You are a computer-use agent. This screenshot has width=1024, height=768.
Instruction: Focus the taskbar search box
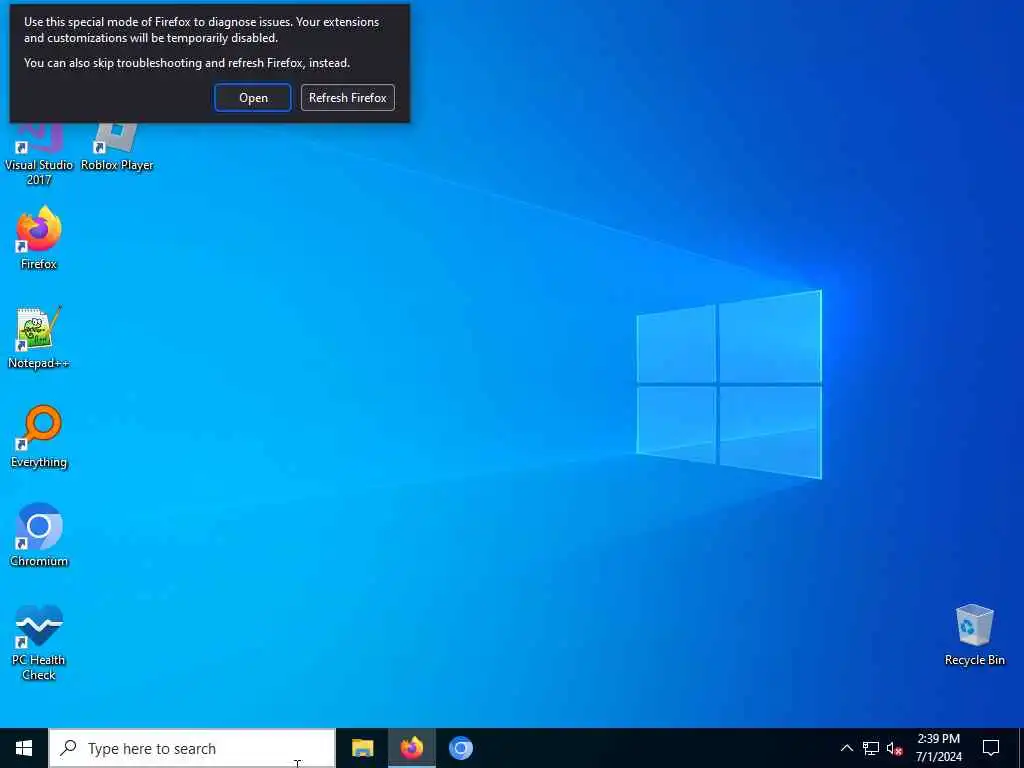[192, 748]
